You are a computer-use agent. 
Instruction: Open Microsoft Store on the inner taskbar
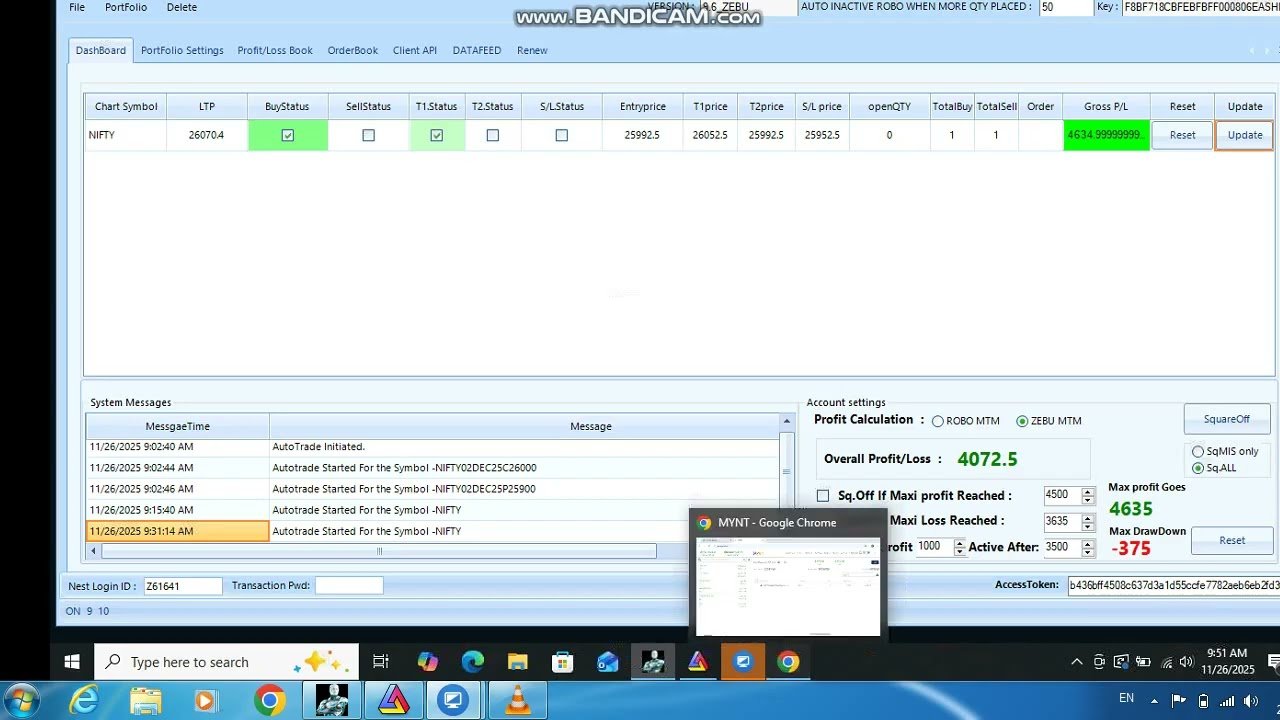tap(563, 662)
